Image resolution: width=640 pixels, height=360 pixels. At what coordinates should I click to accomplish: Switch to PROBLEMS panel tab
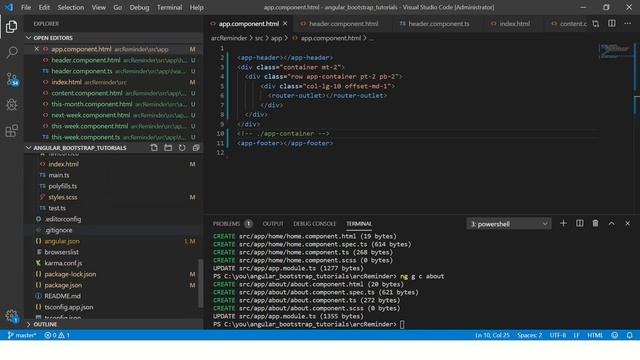[226, 224]
